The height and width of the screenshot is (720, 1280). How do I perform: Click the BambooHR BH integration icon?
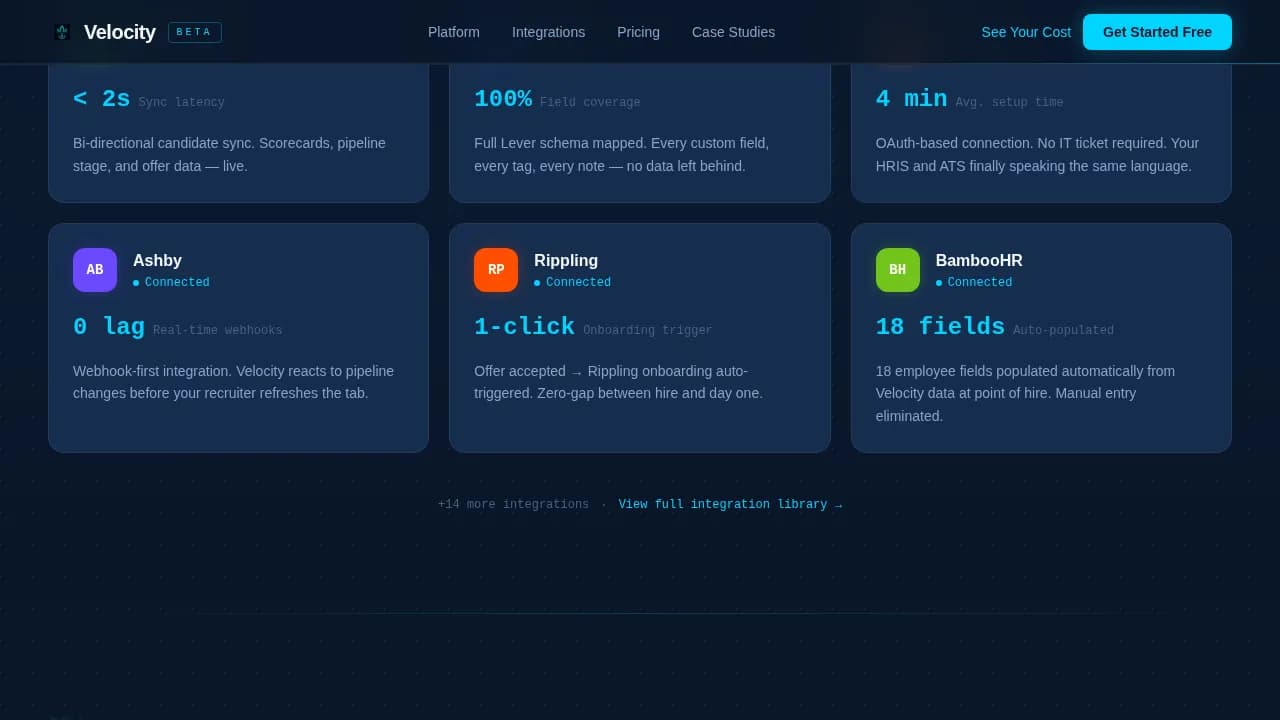pos(898,270)
